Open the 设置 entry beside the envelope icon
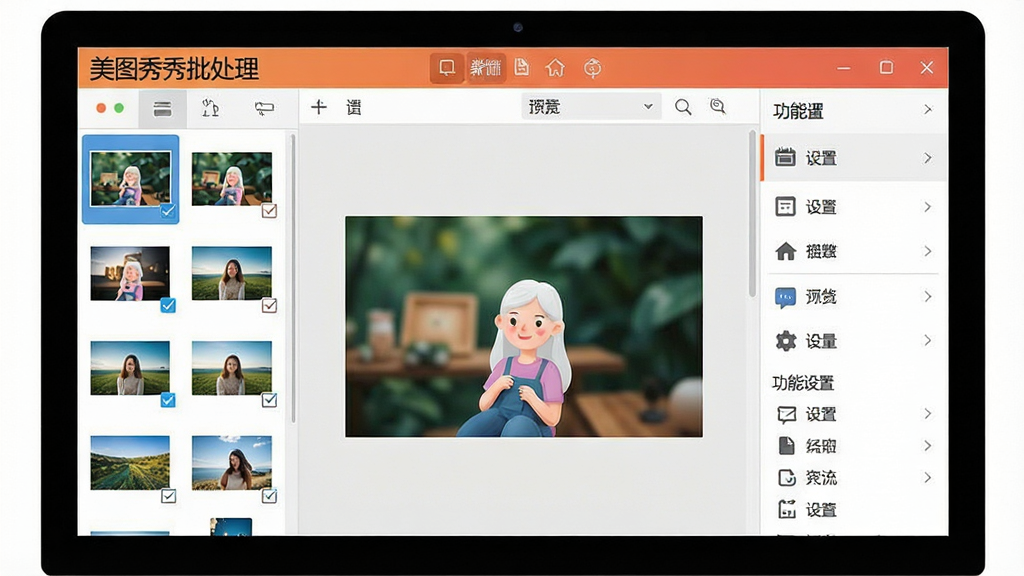The height and width of the screenshot is (576, 1024). [x=822, y=414]
